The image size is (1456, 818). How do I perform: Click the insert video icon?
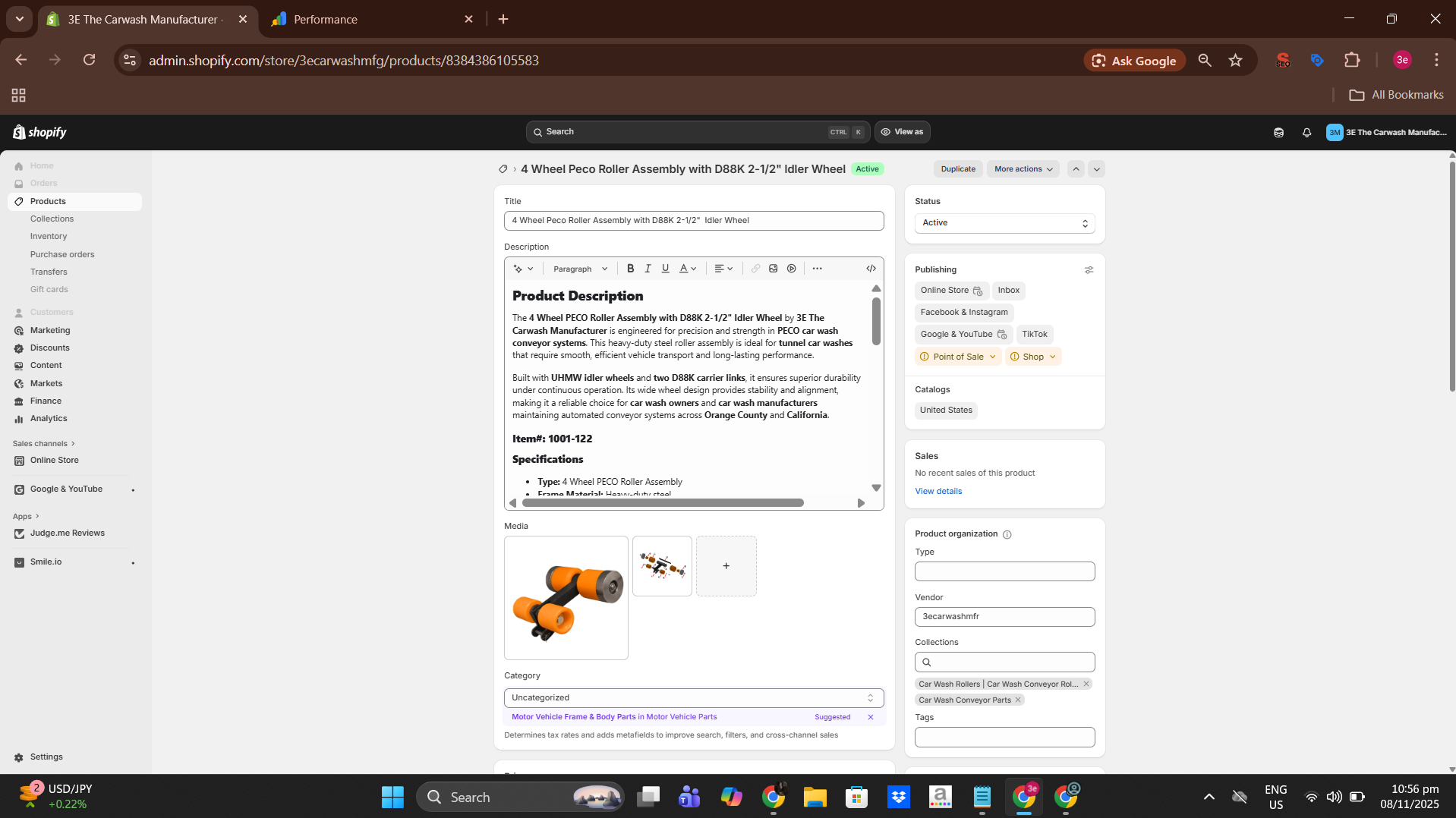791,269
